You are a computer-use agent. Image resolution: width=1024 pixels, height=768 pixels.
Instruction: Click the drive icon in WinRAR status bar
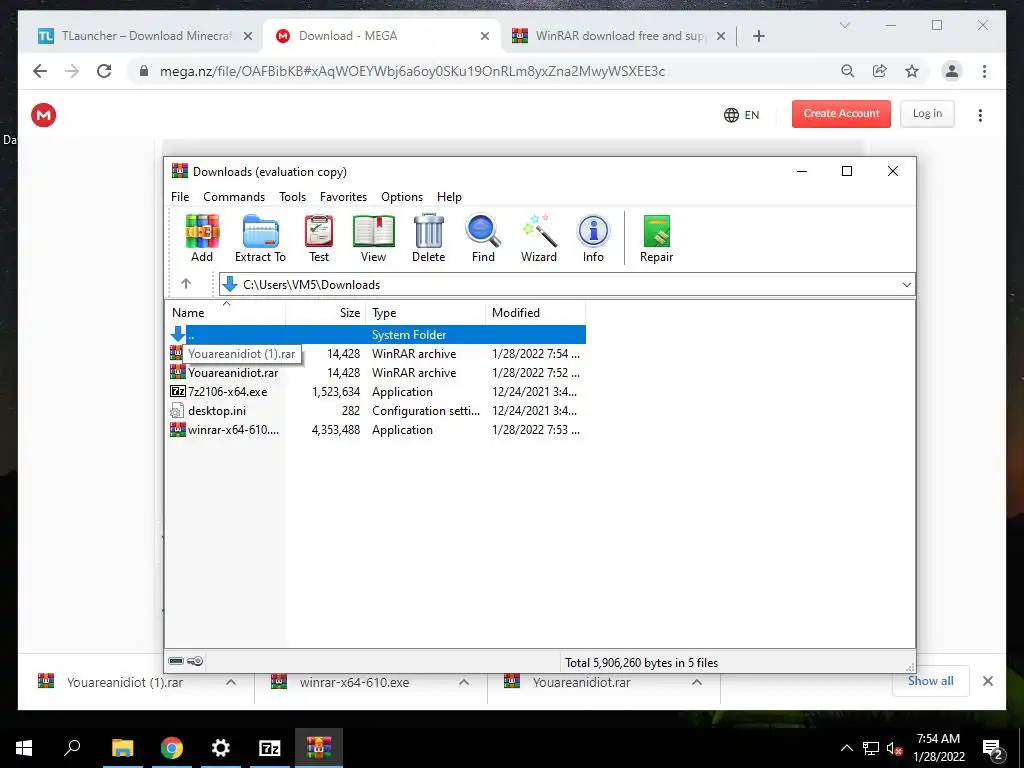coord(176,661)
